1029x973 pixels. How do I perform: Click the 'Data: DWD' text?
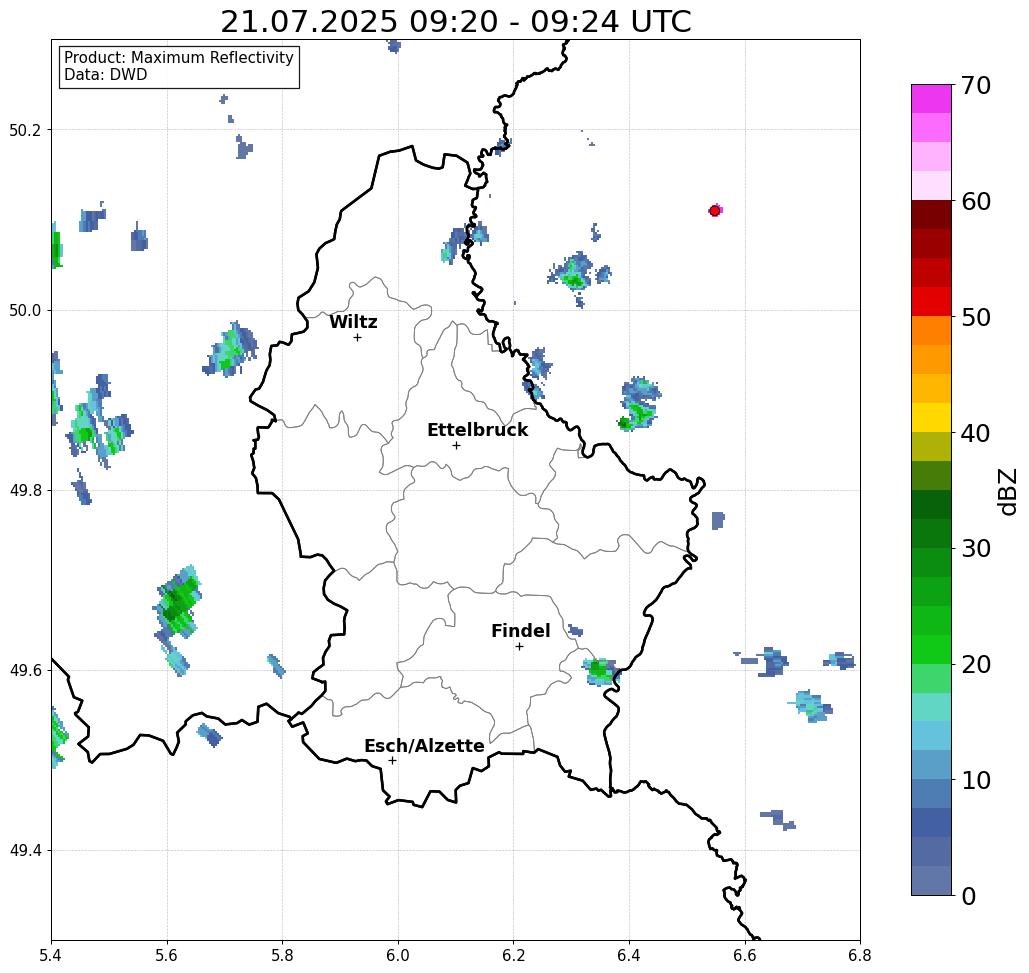pyautogui.click(x=105, y=75)
